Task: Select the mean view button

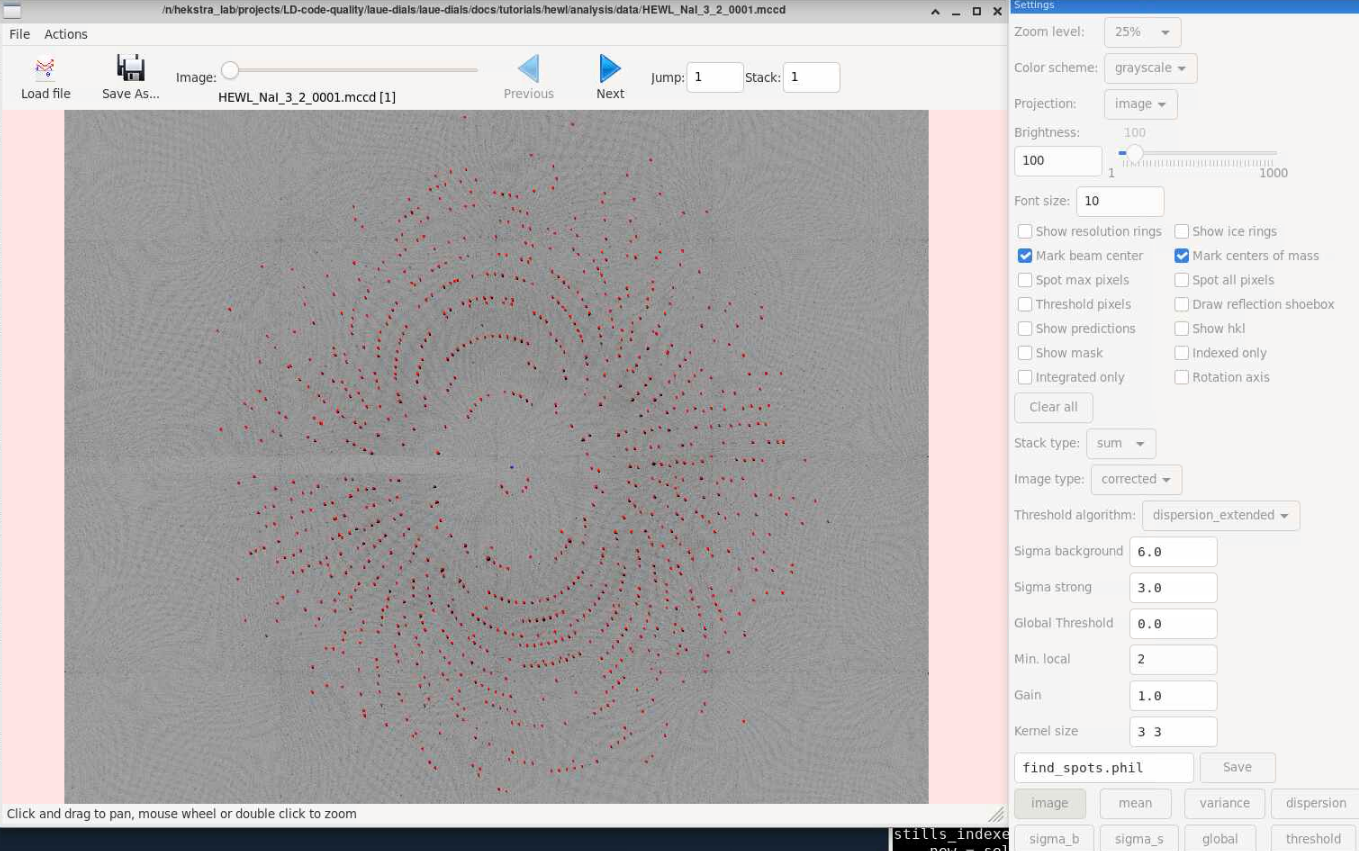Action: 1135,803
